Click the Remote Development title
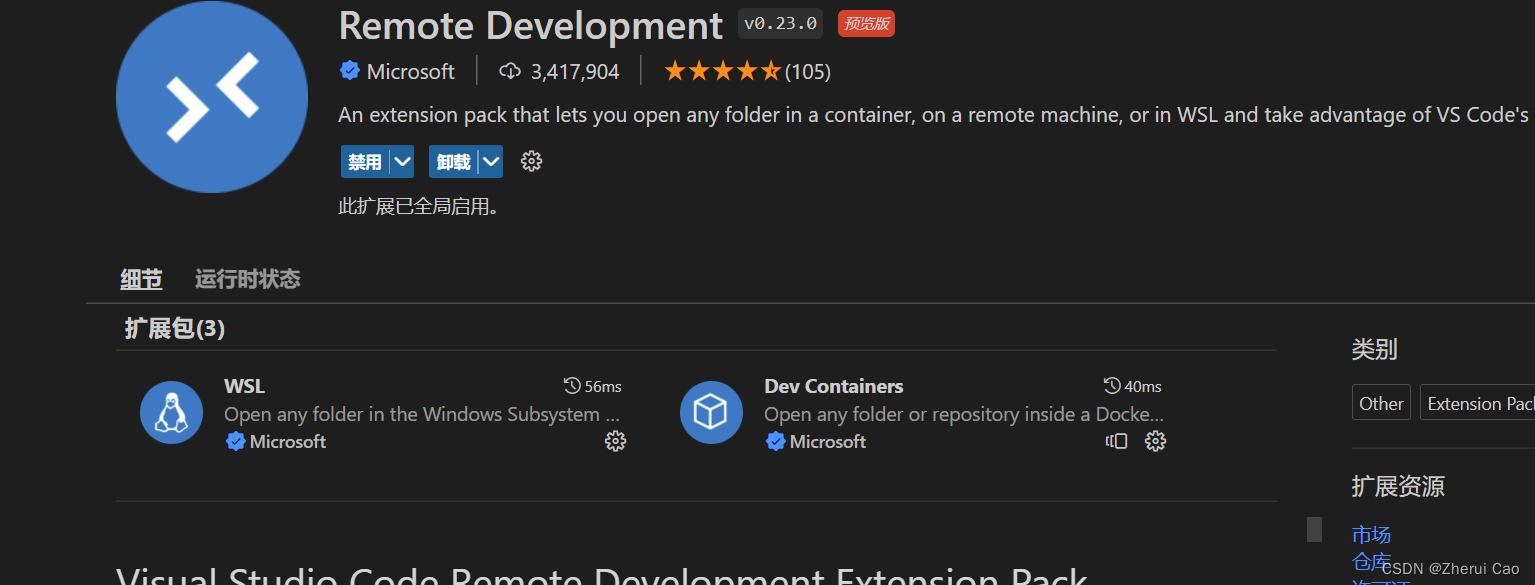The width and height of the screenshot is (1535, 585). [531, 25]
